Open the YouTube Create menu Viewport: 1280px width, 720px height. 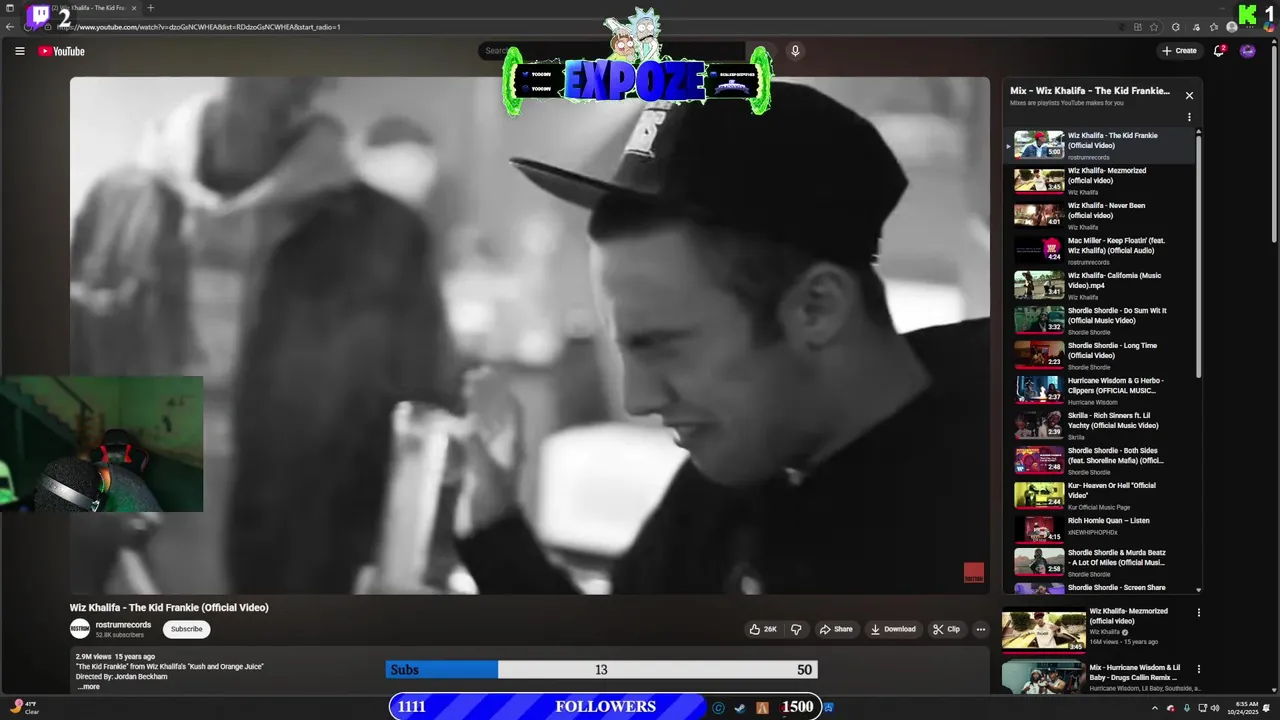(x=1179, y=51)
